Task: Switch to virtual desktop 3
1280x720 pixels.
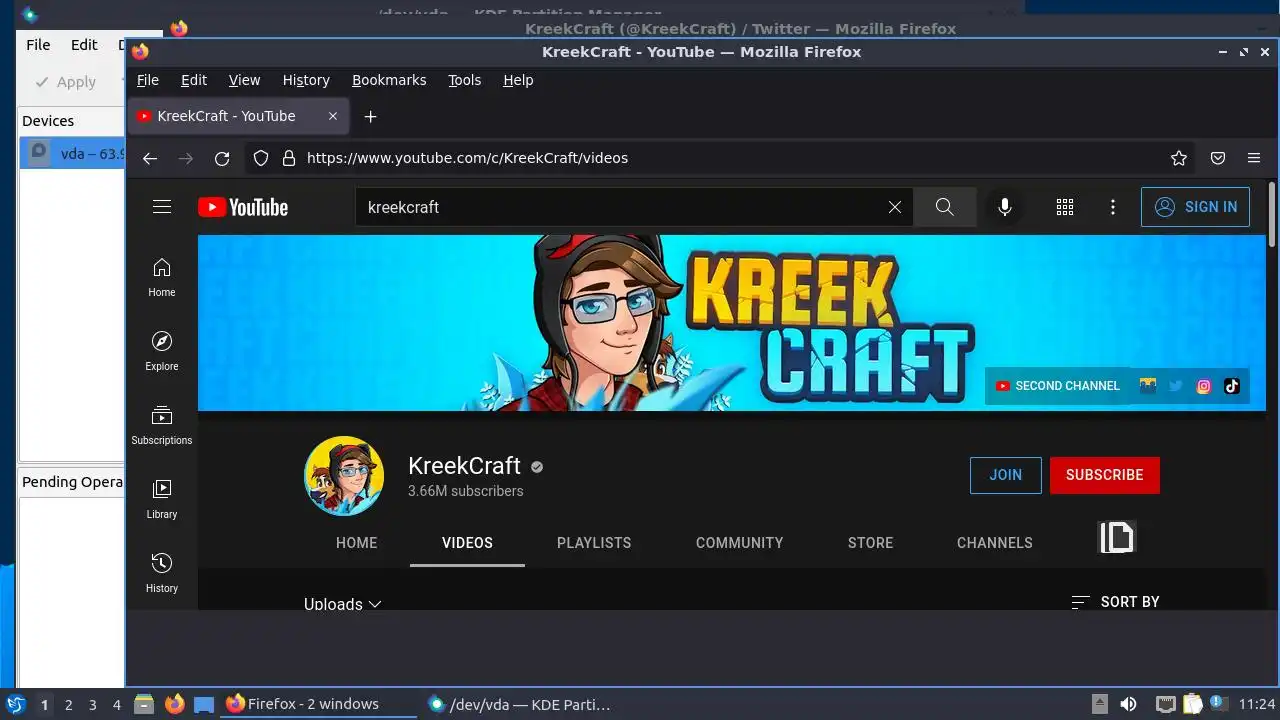Action: click(x=92, y=705)
